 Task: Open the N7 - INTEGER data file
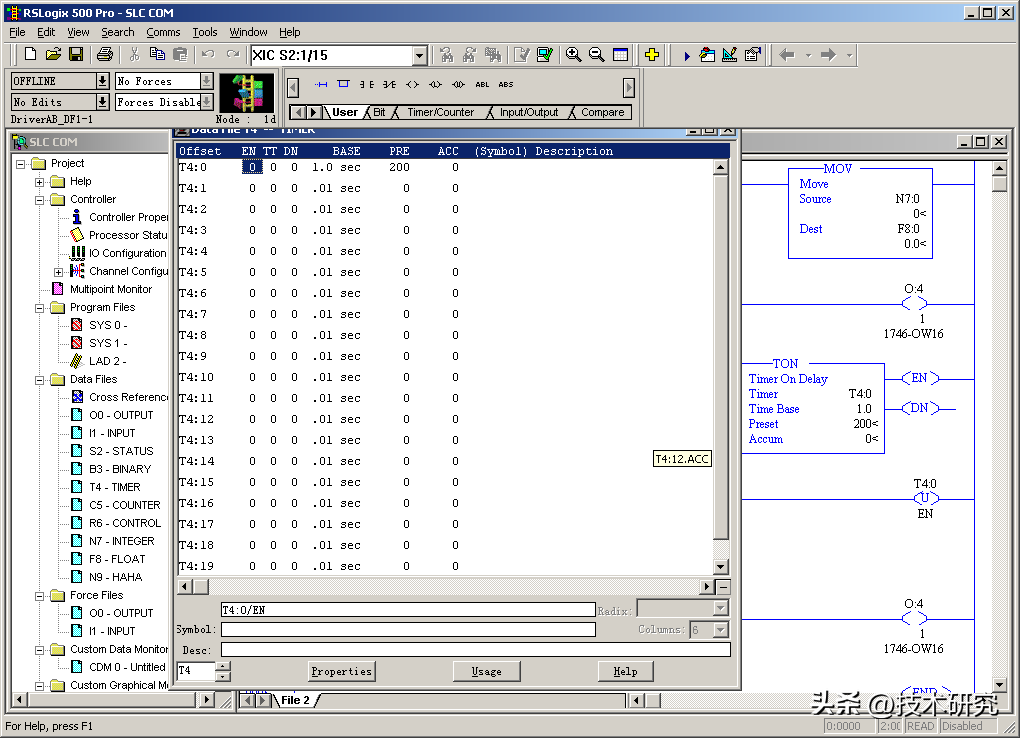(x=120, y=541)
